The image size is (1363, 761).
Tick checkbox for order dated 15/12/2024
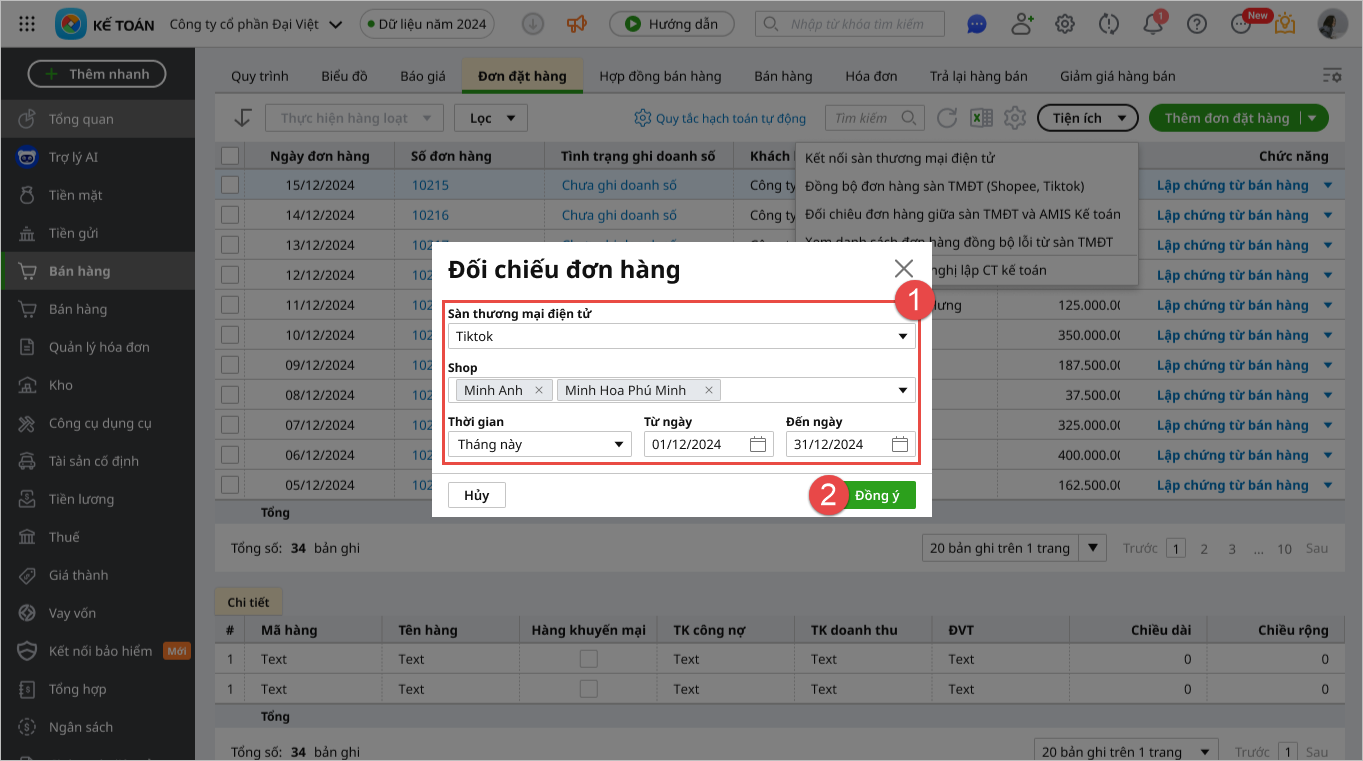point(230,185)
